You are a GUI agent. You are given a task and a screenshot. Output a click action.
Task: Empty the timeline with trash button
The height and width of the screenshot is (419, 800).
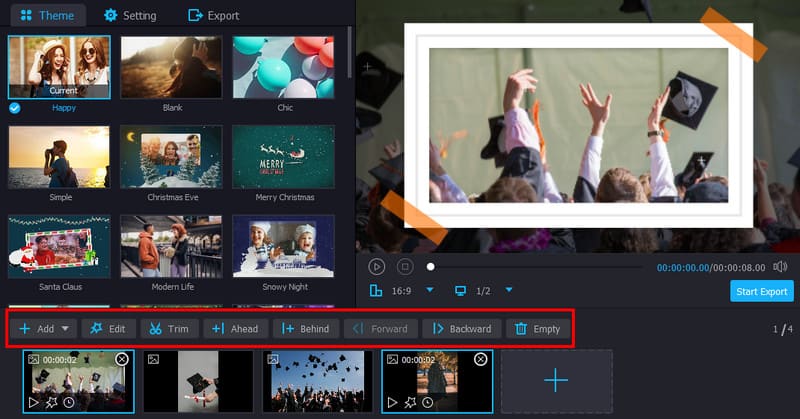[537, 328]
